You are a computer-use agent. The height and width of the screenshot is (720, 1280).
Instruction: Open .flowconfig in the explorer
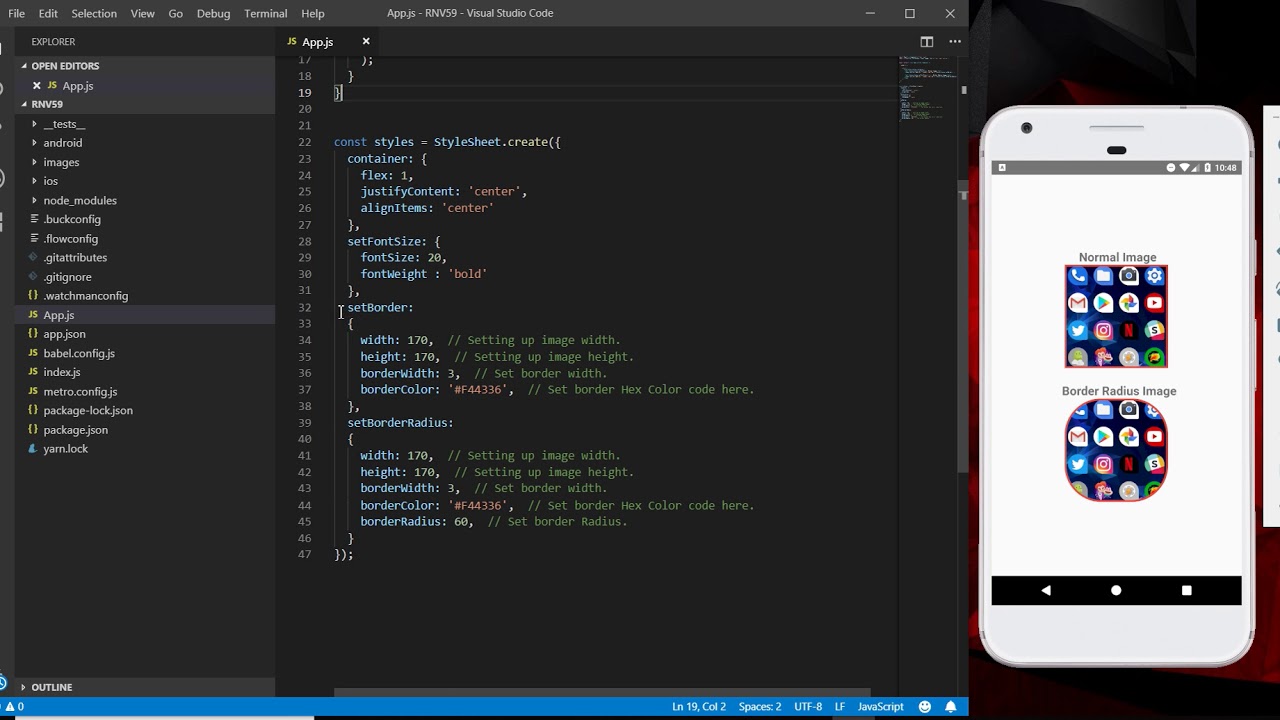tap(70, 239)
